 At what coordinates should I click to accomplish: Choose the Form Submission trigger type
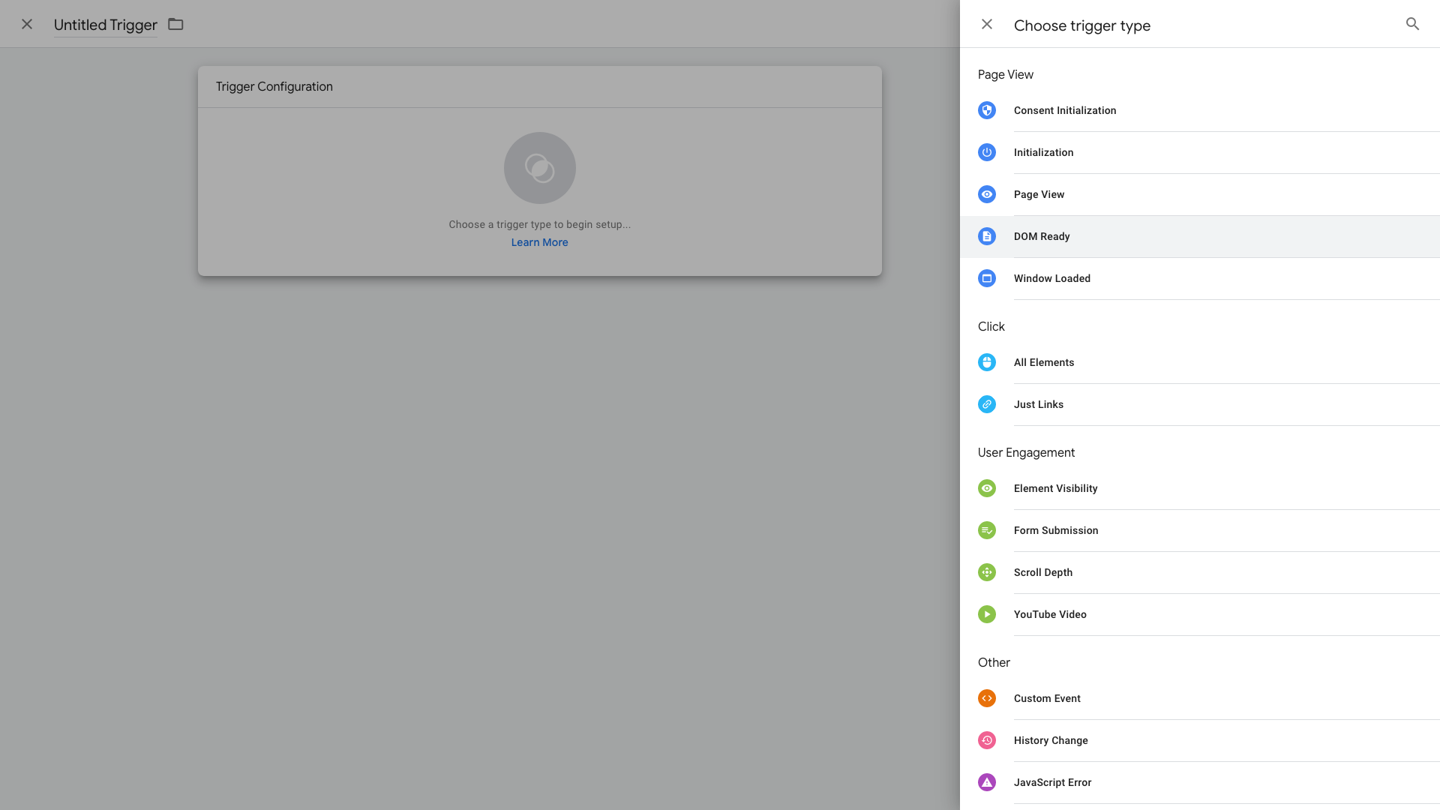1055,531
